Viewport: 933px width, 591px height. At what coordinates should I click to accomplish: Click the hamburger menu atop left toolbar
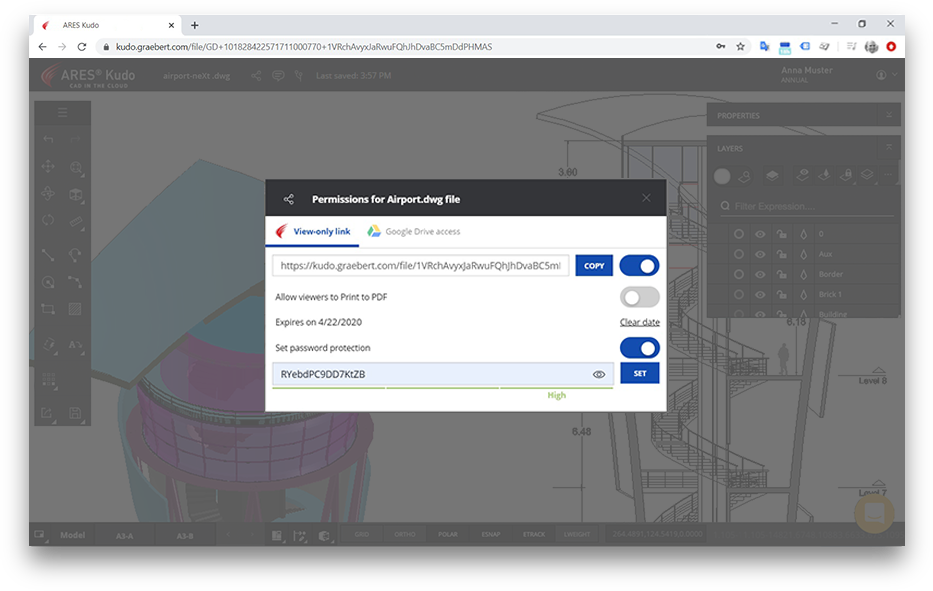tap(62, 113)
